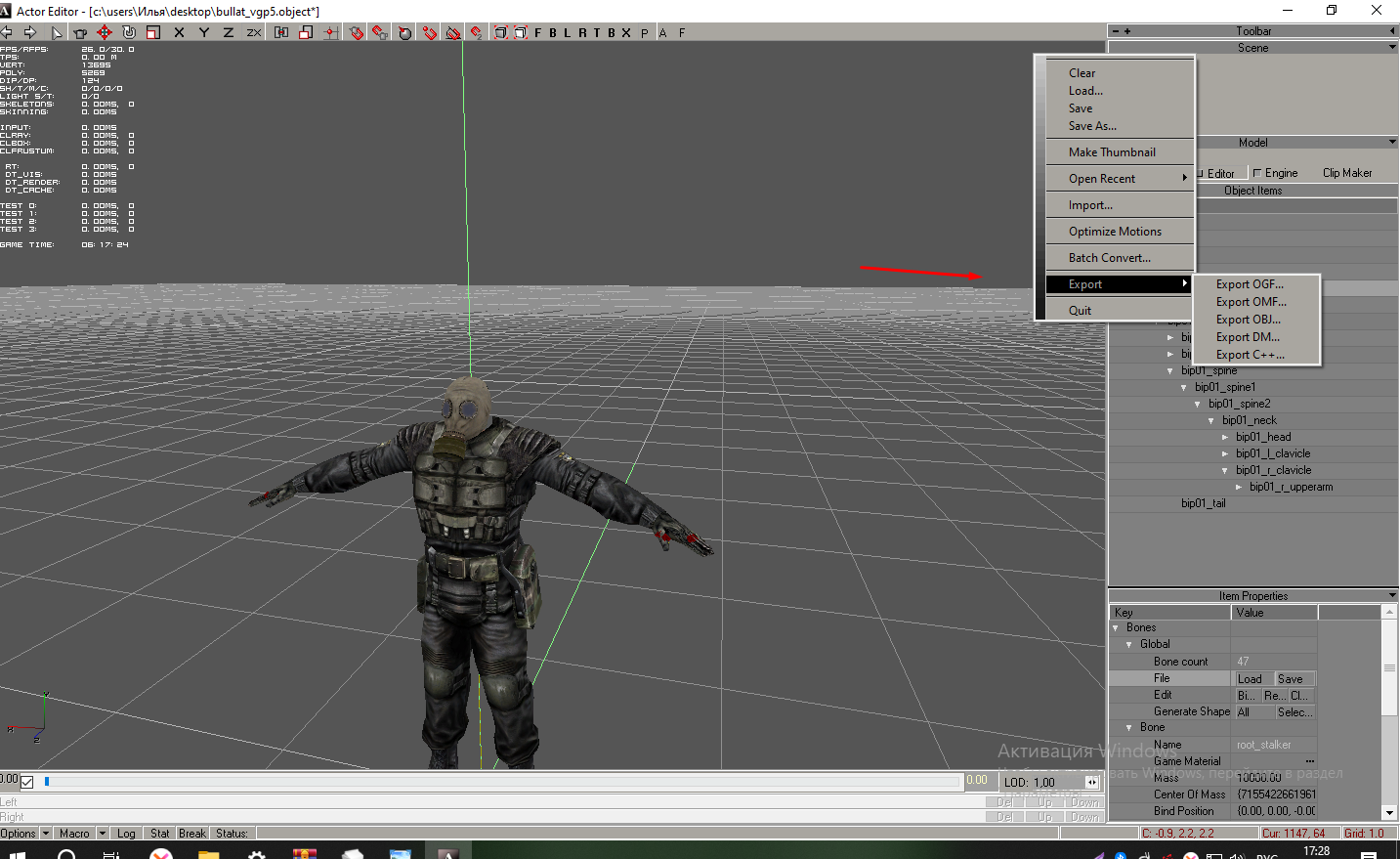Click Make Thumbnail menu entry
Screen dimensions: 1400x859
pyautogui.click(x=1119, y=152)
